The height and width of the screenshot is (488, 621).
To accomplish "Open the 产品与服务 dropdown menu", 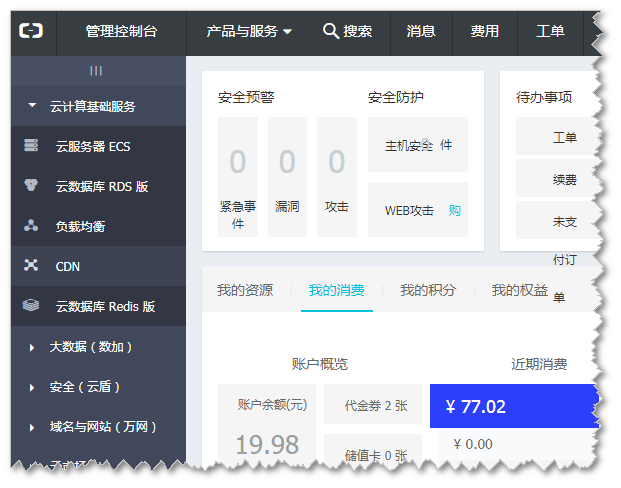I will 249,32.
